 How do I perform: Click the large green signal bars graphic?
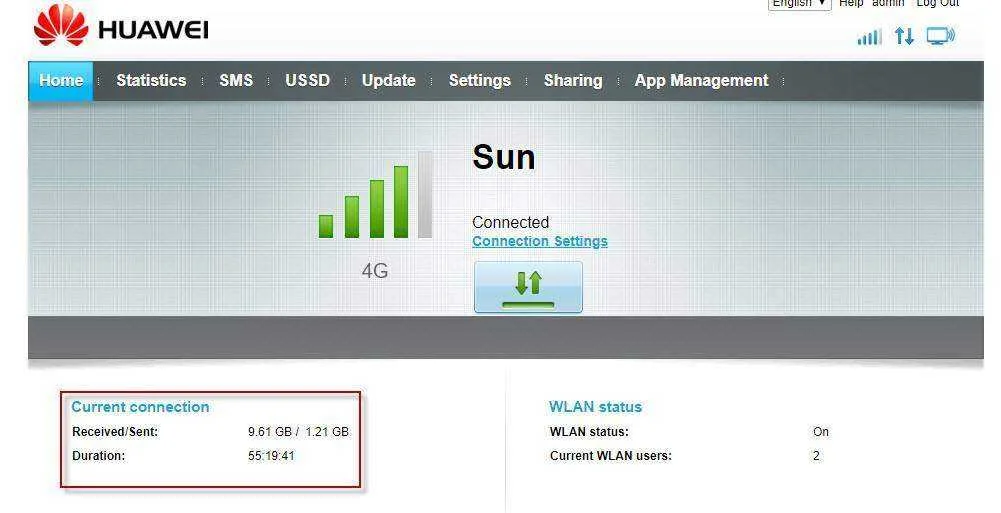pos(375,195)
